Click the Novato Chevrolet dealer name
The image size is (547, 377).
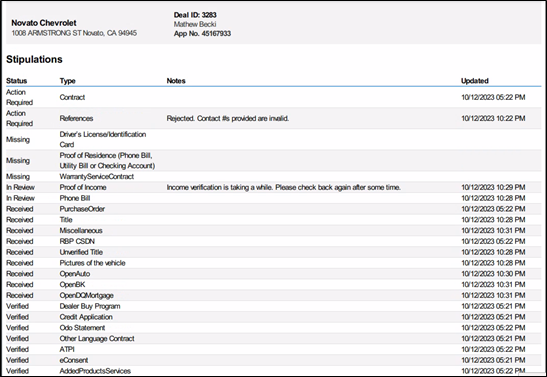pos(44,23)
